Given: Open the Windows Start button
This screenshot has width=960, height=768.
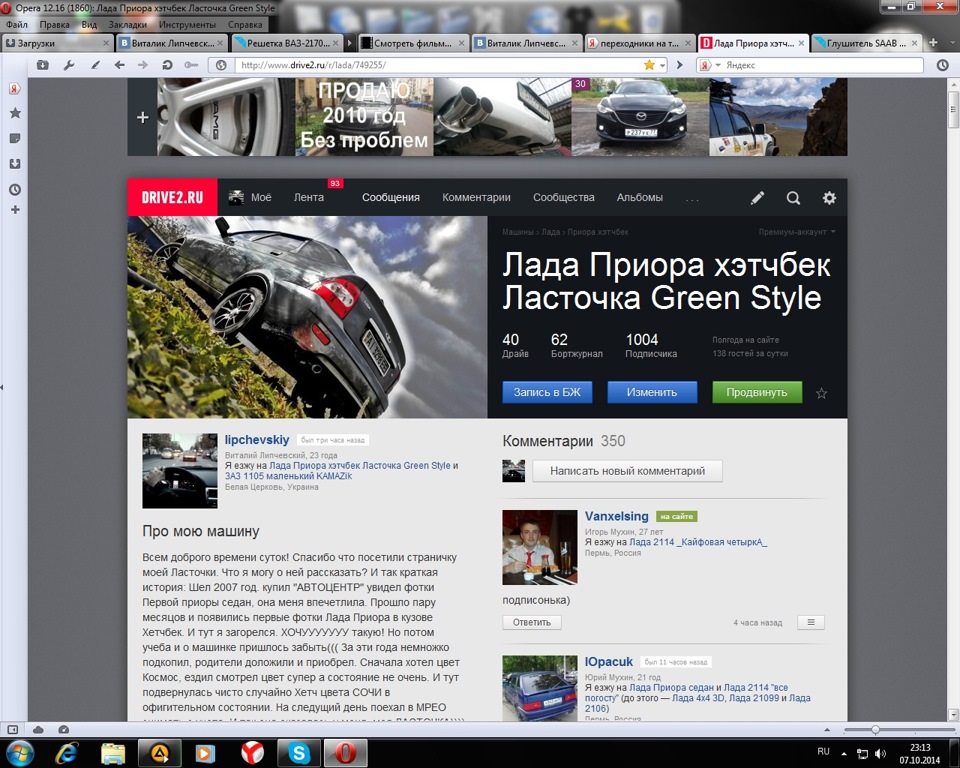Looking at the screenshot, I should 18,752.
